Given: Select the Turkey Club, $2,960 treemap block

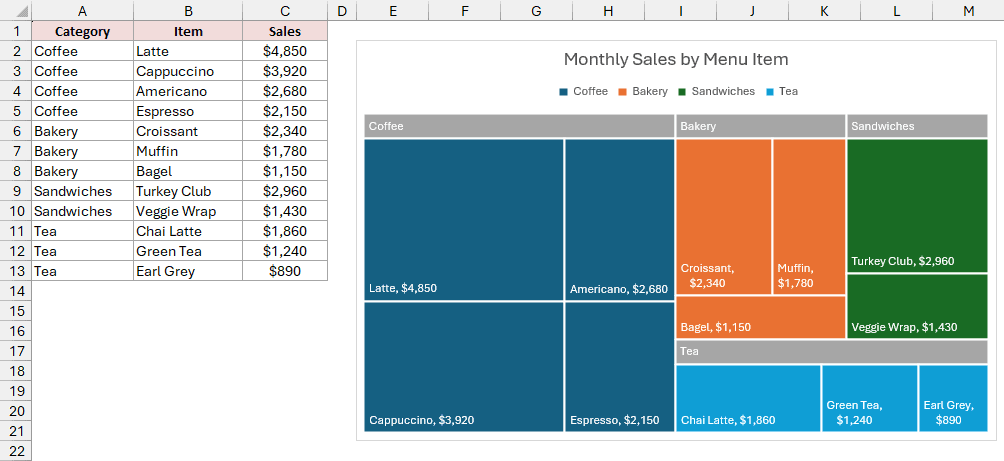Looking at the screenshot, I should [x=917, y=206].
